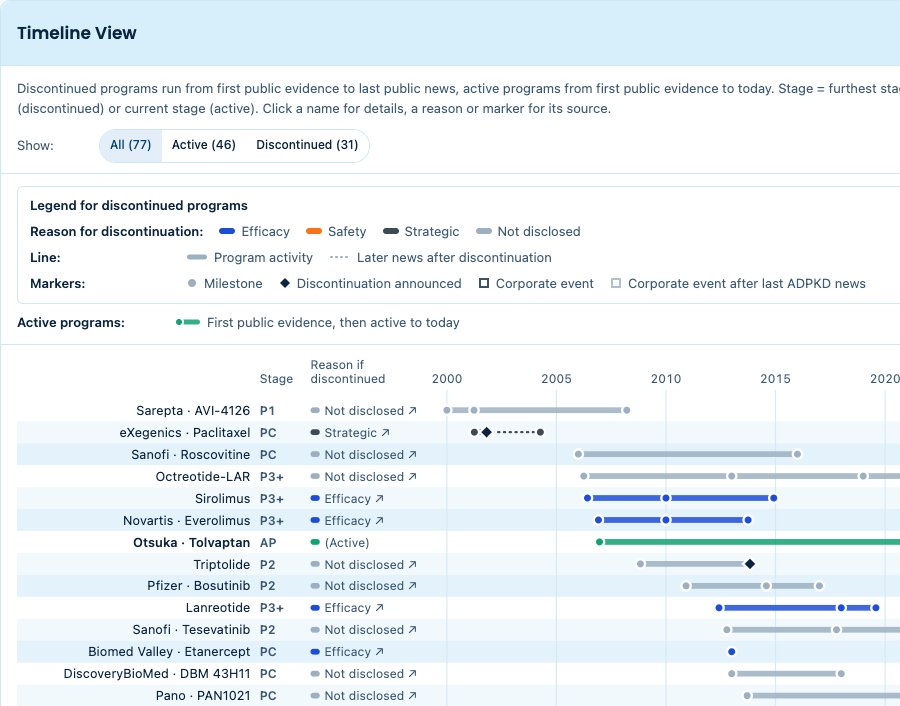Click the Timeline View heading

pos(77,33)
